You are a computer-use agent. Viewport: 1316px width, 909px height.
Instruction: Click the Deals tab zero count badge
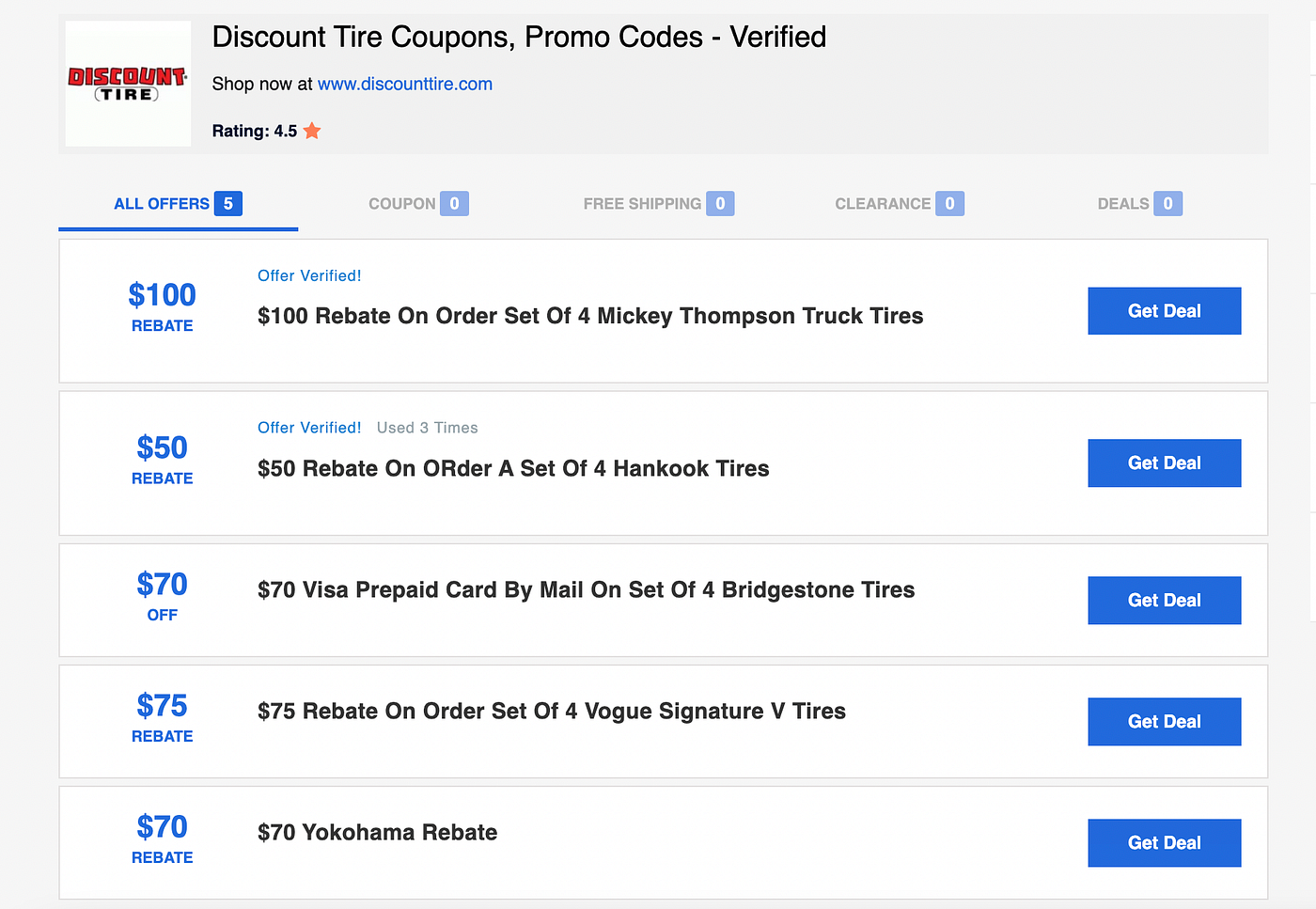pyautogui.click(x=1167, y=204)
